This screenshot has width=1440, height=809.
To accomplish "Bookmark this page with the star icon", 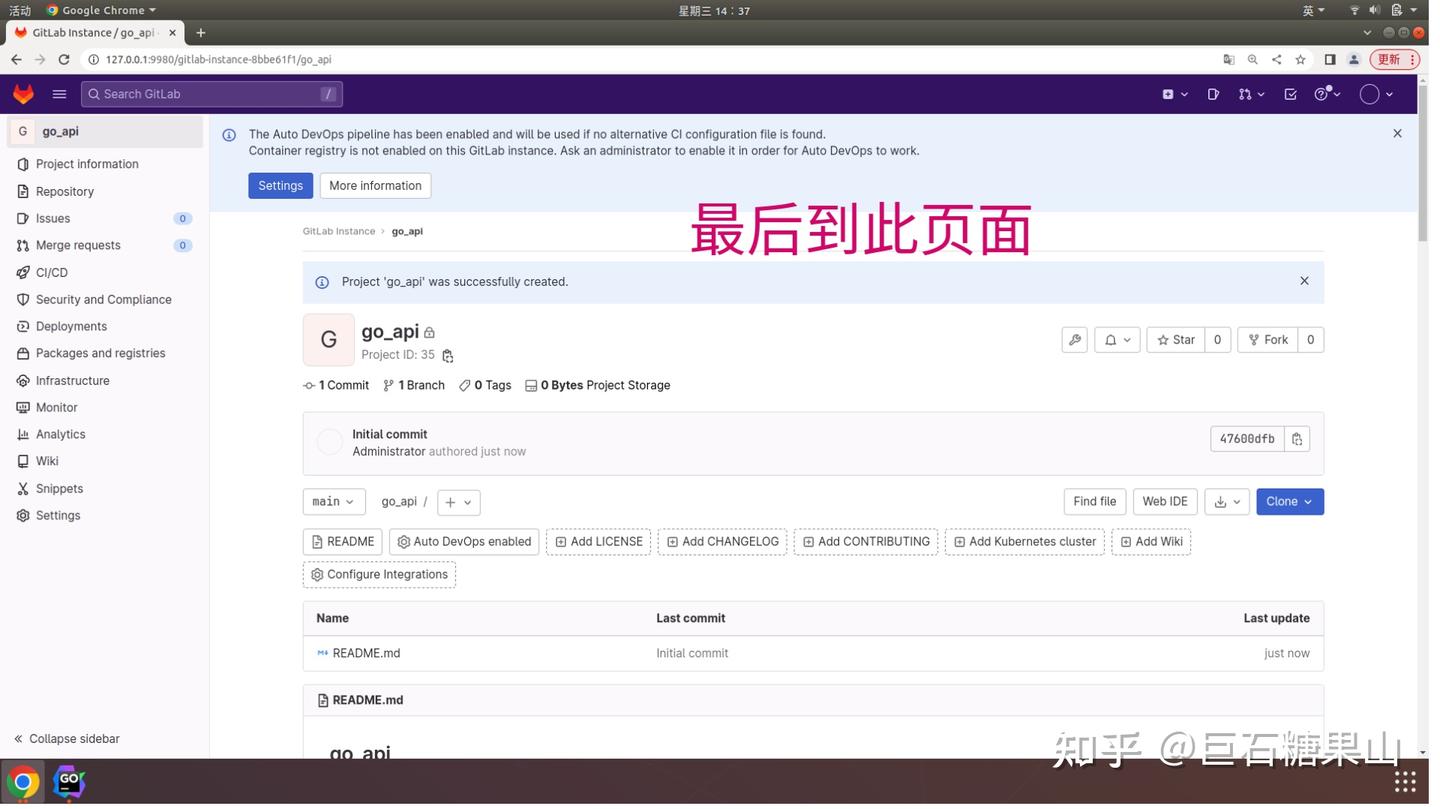I will point(1300,59).
